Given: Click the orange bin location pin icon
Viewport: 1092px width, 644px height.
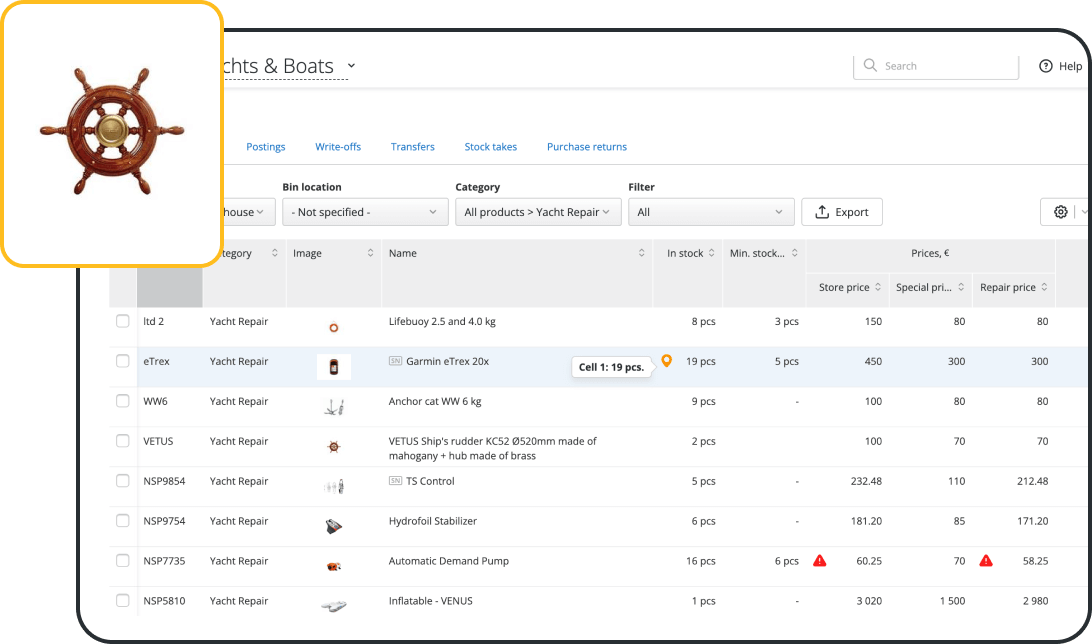Looking at the screenshot, I should click(x=667, y=361).
